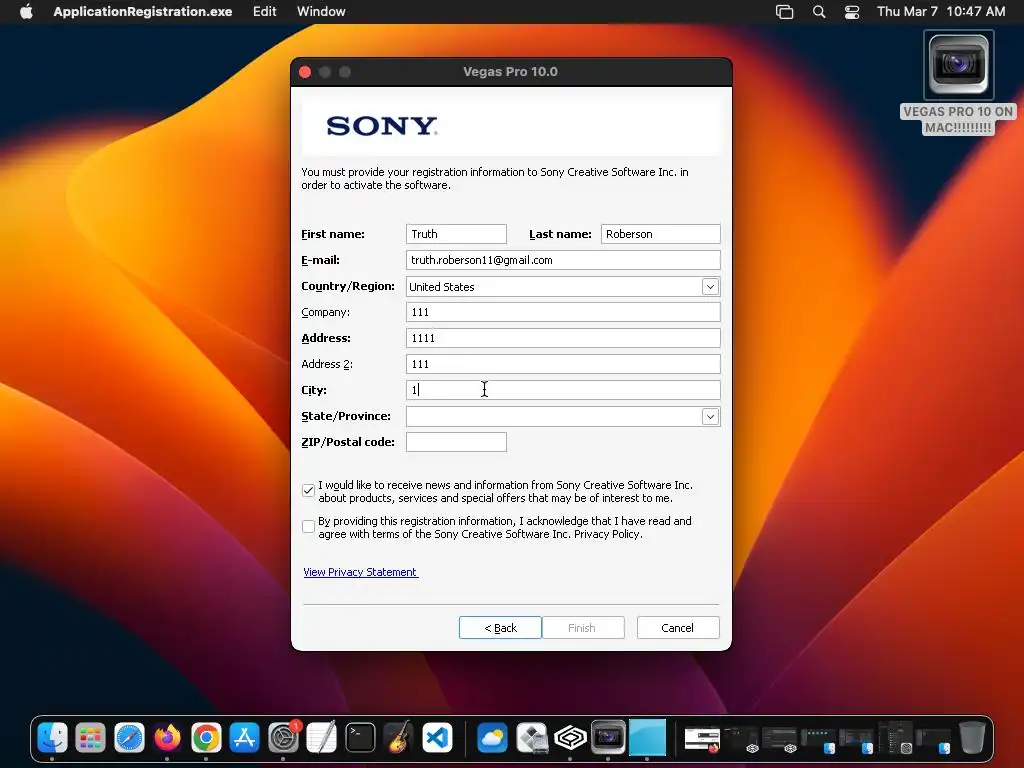Click into the City input field
This screenshot has width=1024, height=768.
563,390
